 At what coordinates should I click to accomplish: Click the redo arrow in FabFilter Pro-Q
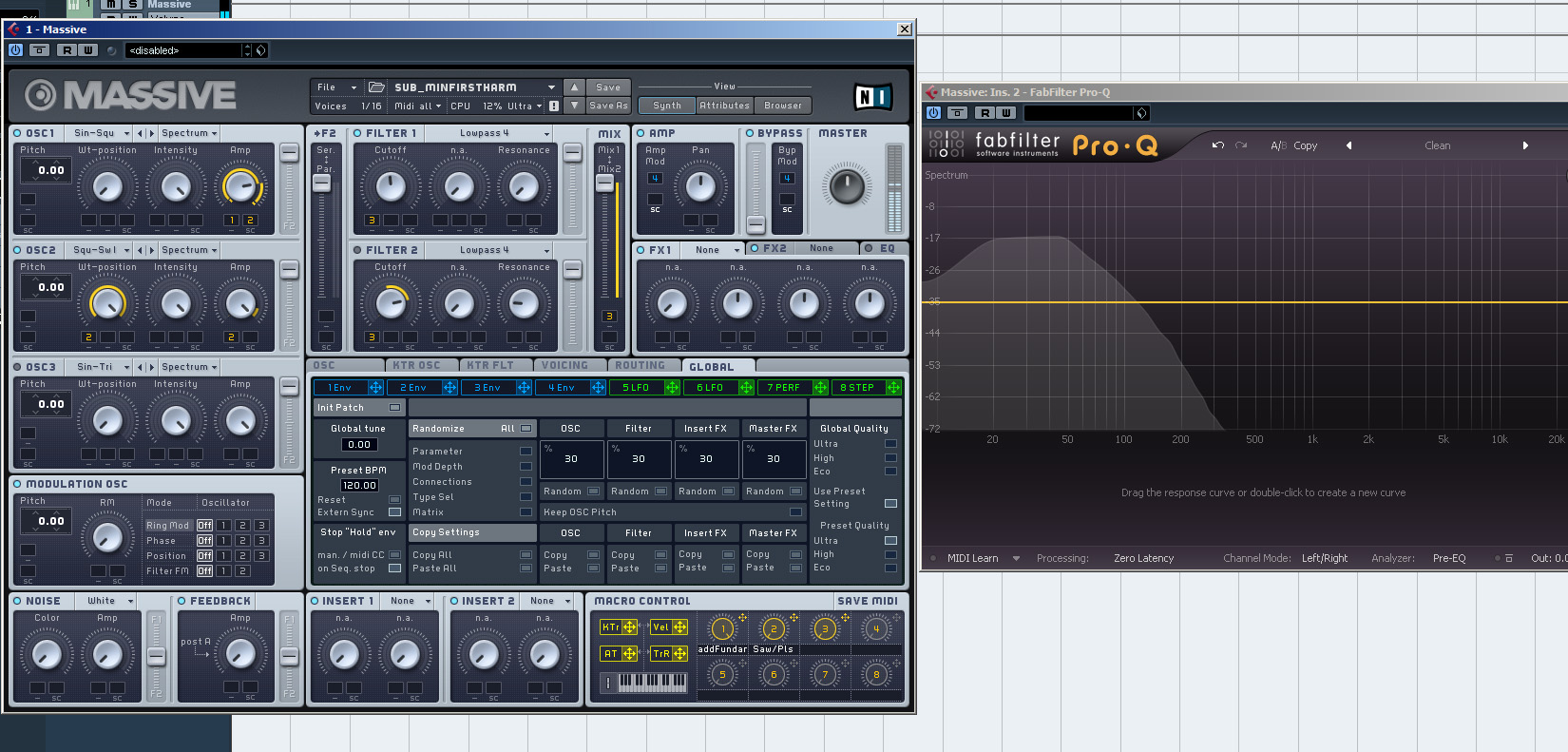pyautogui.click(x=1241, y=145)
